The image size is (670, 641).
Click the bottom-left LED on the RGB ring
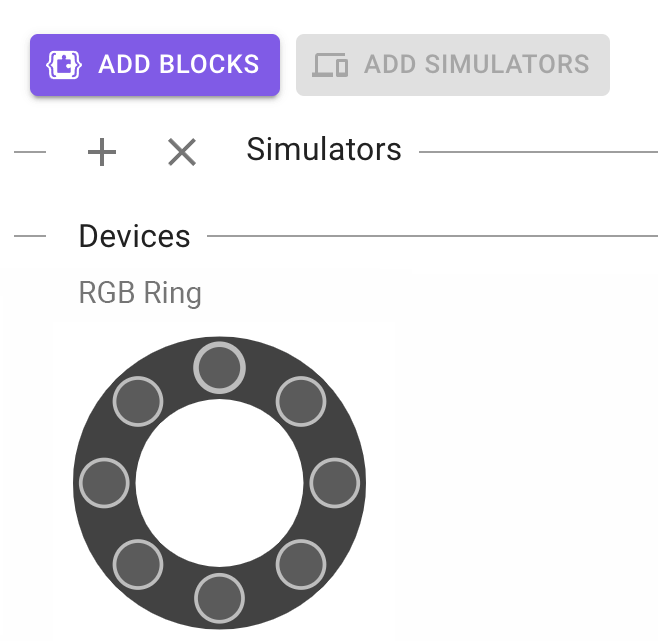click(138, 565)
